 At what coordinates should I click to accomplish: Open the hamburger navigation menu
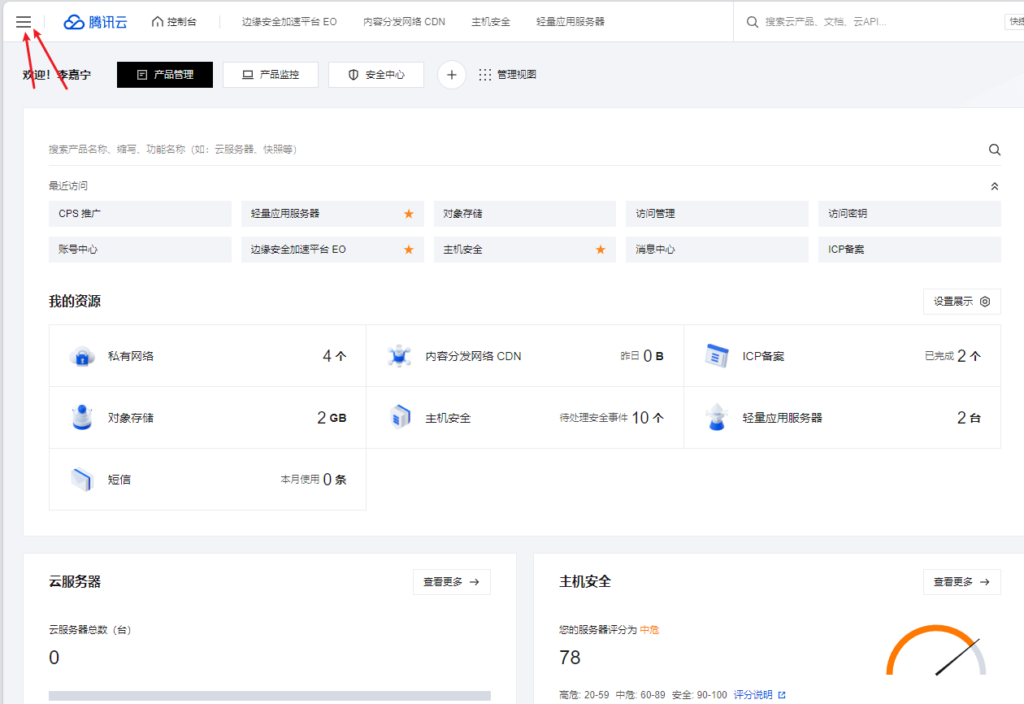coord(23,21)
